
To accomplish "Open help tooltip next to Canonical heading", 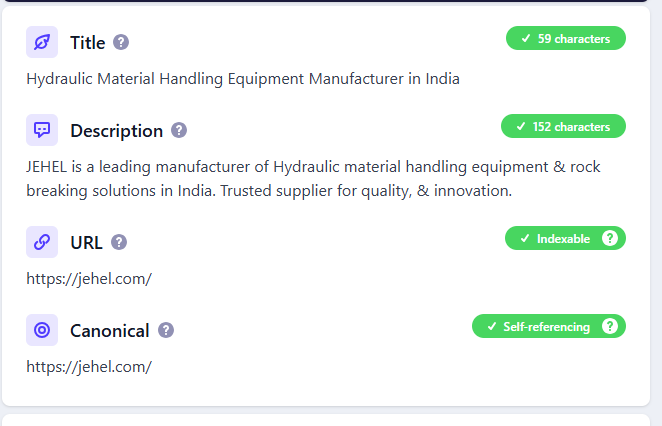I will point(166,330).
